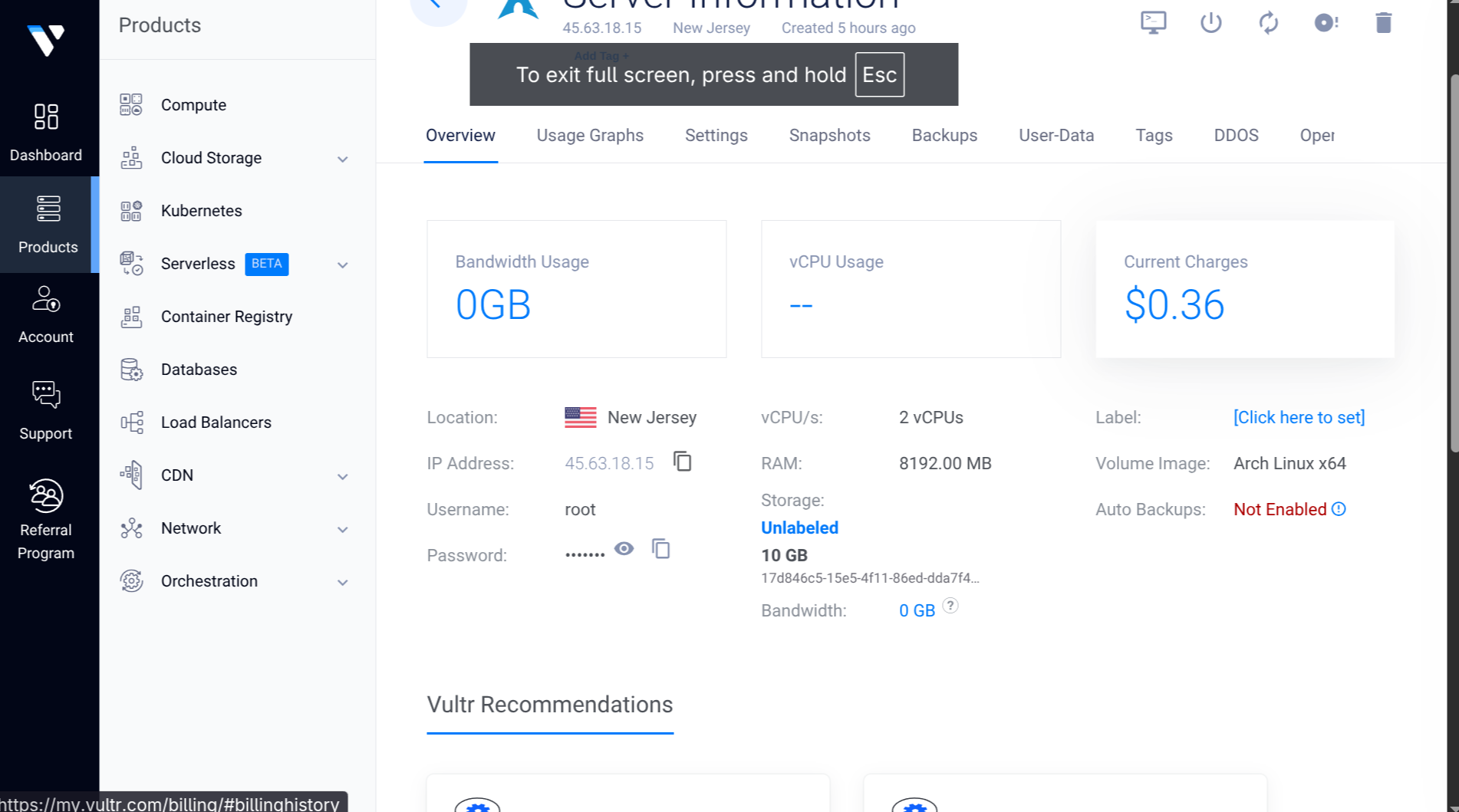Screen dimensions: 1459x812
Task: Click the Unlabeled storage link
Action: pyautogui.click(x=799, y=528)
